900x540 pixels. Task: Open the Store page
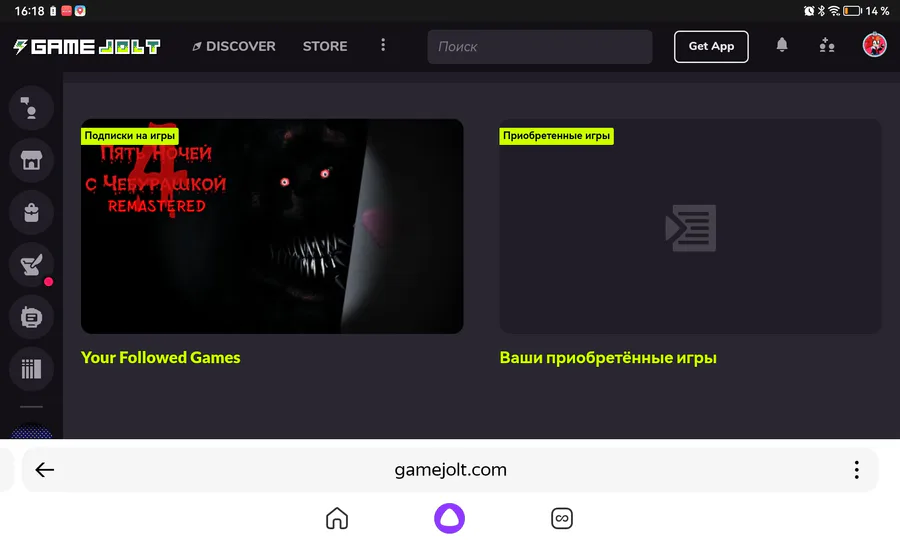click(x=325, y=46)
